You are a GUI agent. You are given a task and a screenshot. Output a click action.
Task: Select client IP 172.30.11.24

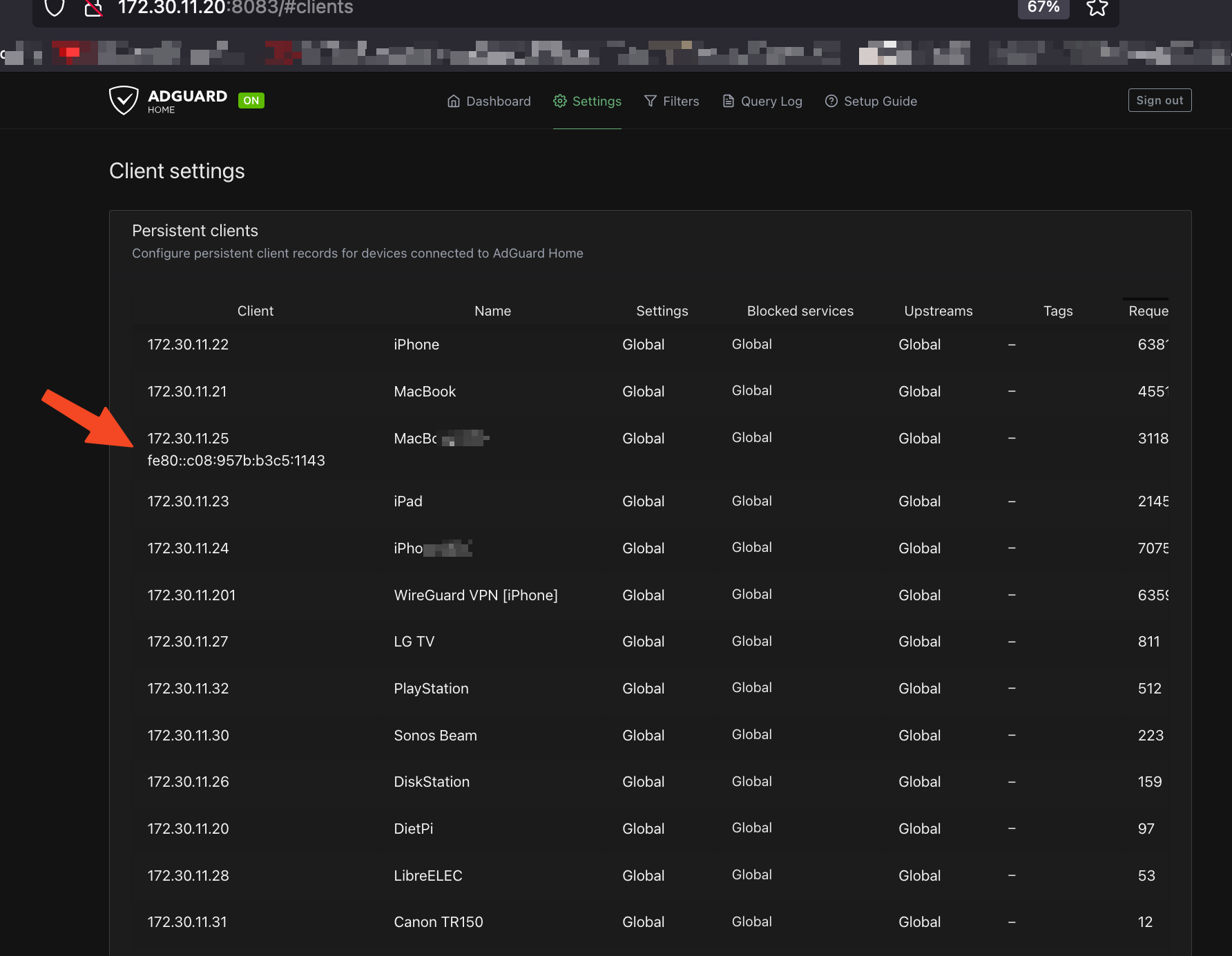188,548
